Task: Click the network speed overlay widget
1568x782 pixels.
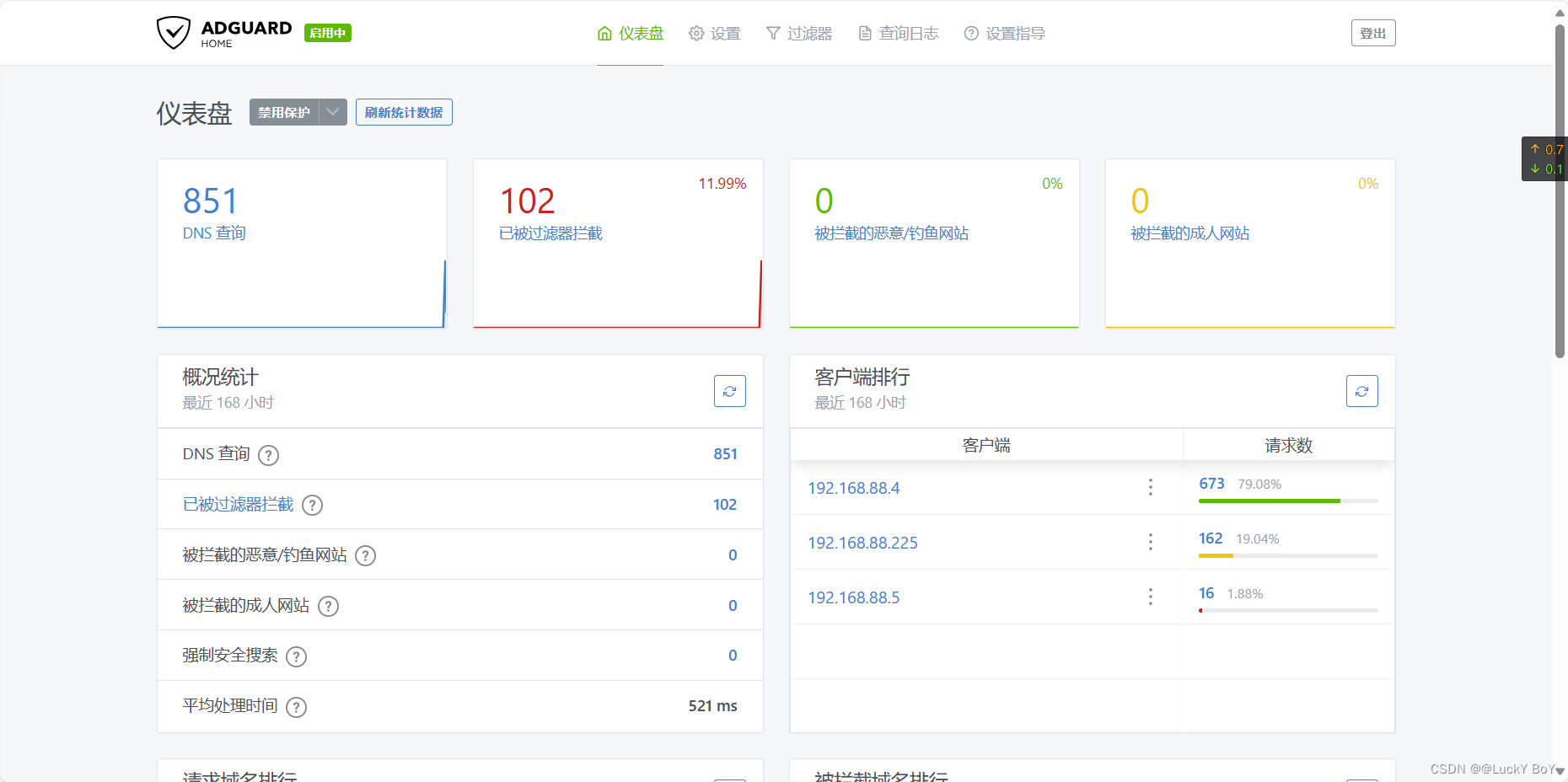Action: pos(1544,158)
